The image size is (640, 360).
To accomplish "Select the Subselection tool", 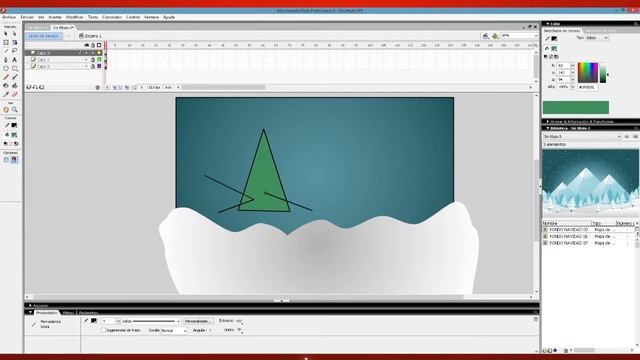I will tap(15, 34).
